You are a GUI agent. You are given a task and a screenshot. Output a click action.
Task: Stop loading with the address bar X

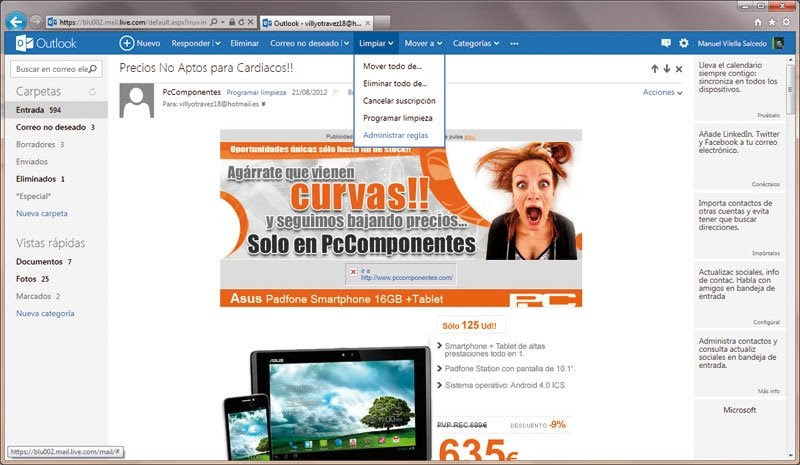tap(251, 22)
